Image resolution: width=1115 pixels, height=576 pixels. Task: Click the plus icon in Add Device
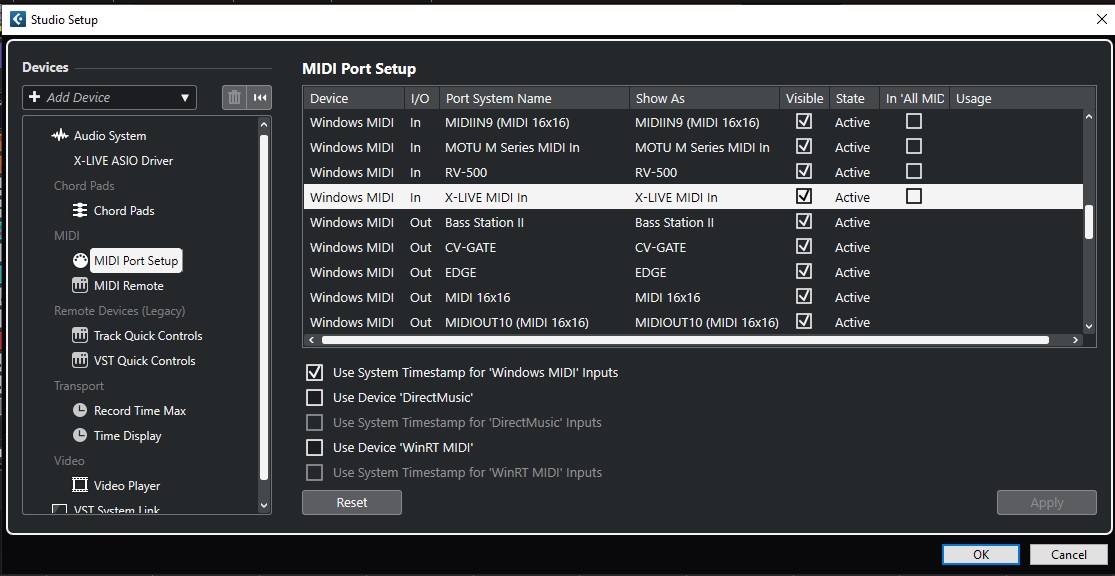(35, 97)
